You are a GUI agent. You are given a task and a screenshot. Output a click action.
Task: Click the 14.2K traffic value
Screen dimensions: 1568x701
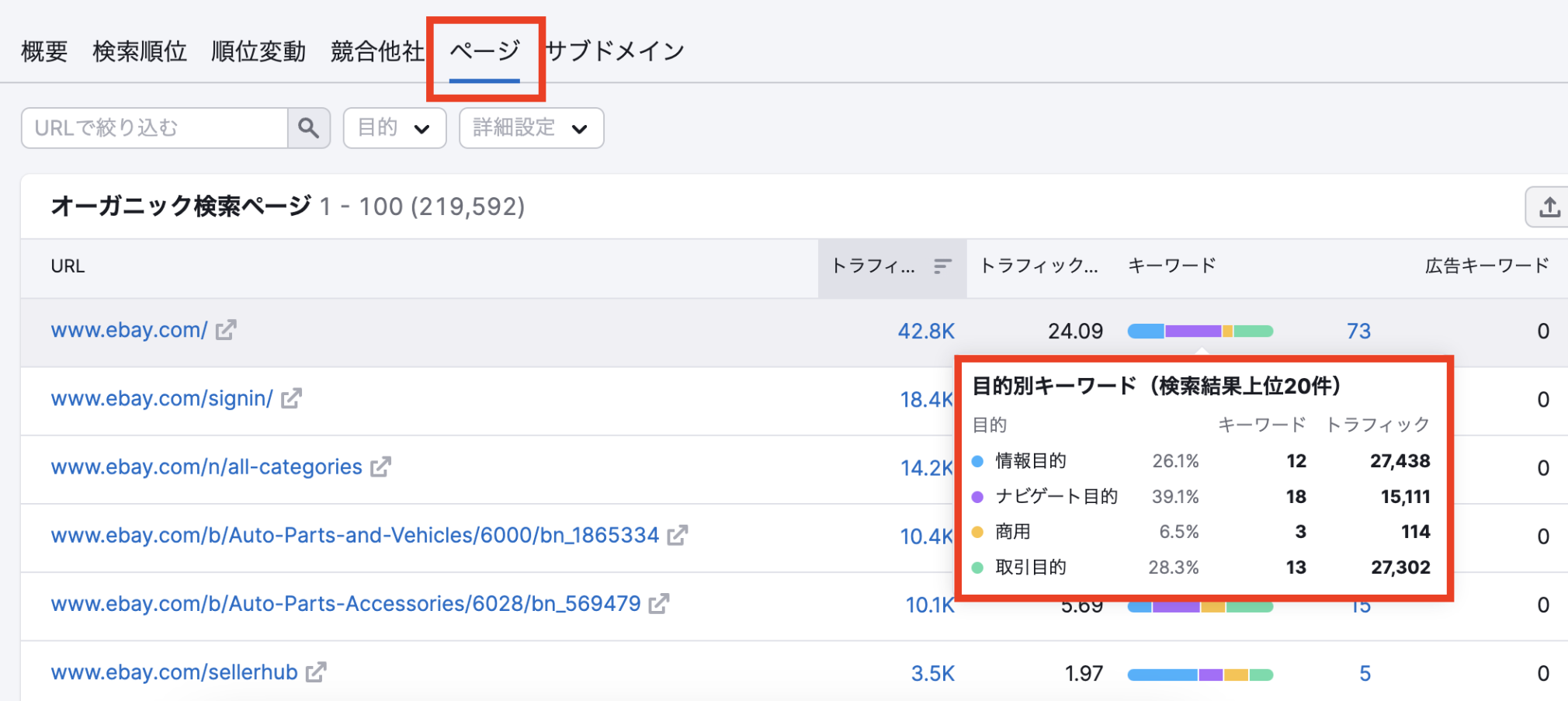(926, 468)
